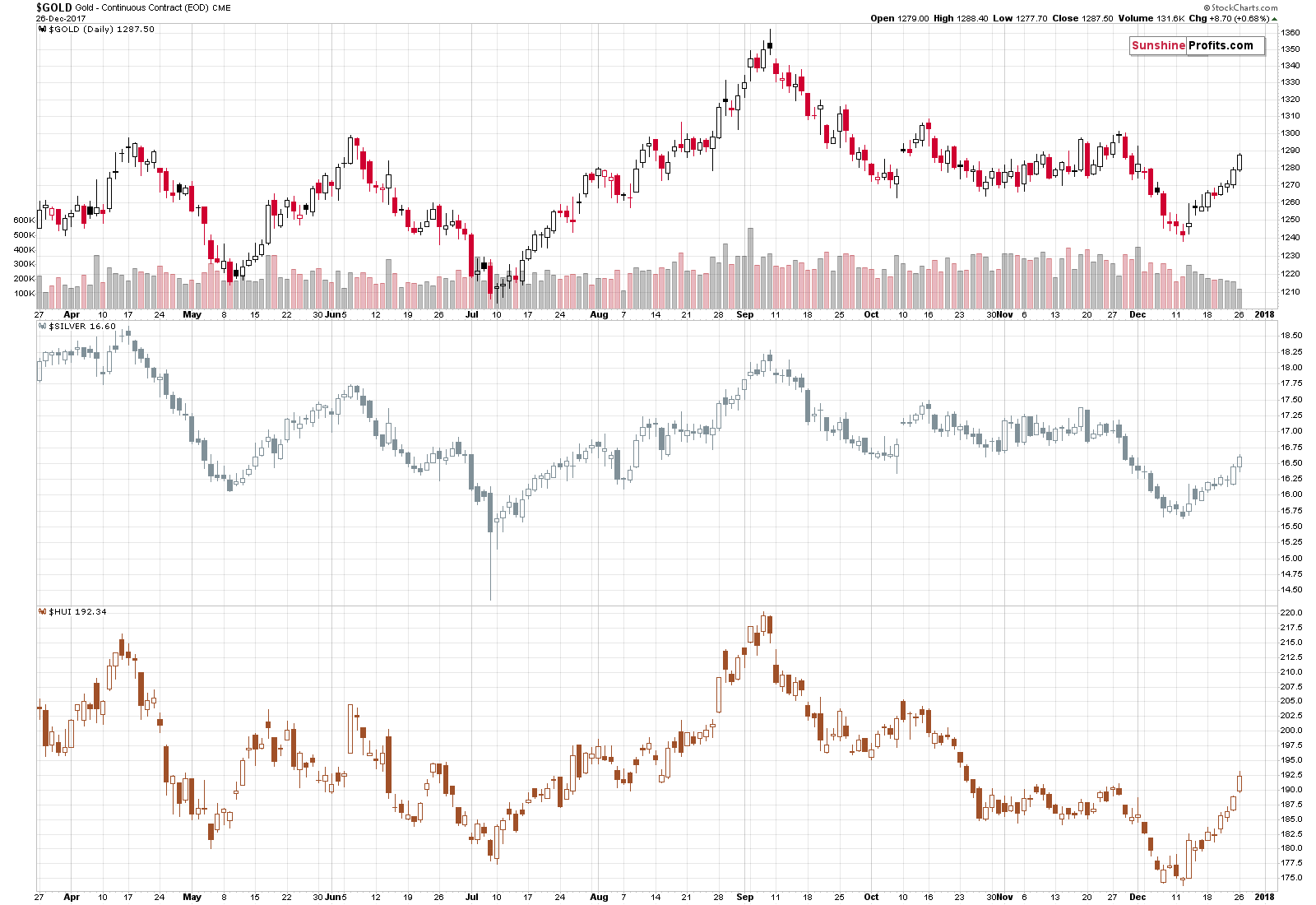Click the '$HUI 192.34' legend label
The height and width of the screenshot is (905, 1316).
[77, 611]
